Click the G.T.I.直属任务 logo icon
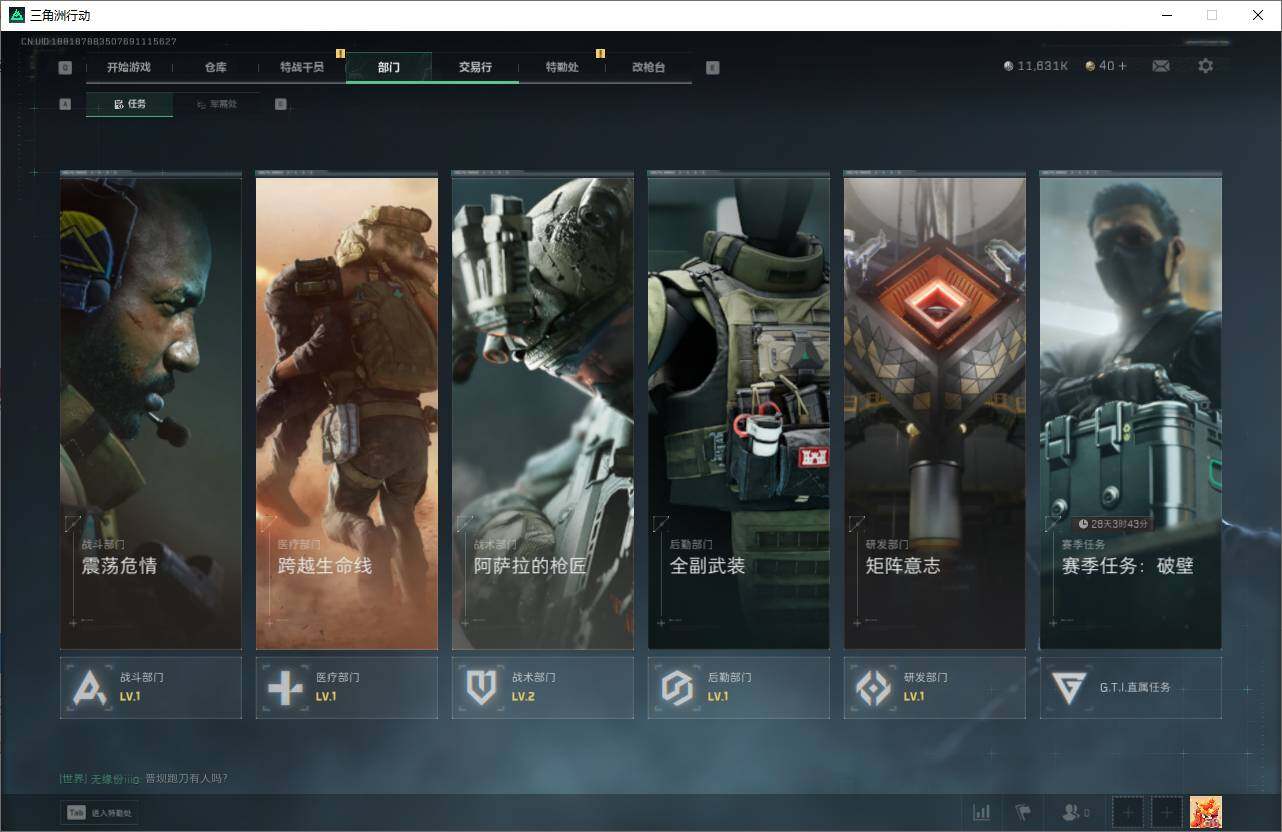The image size is (1282, 832). (1069, 688)
